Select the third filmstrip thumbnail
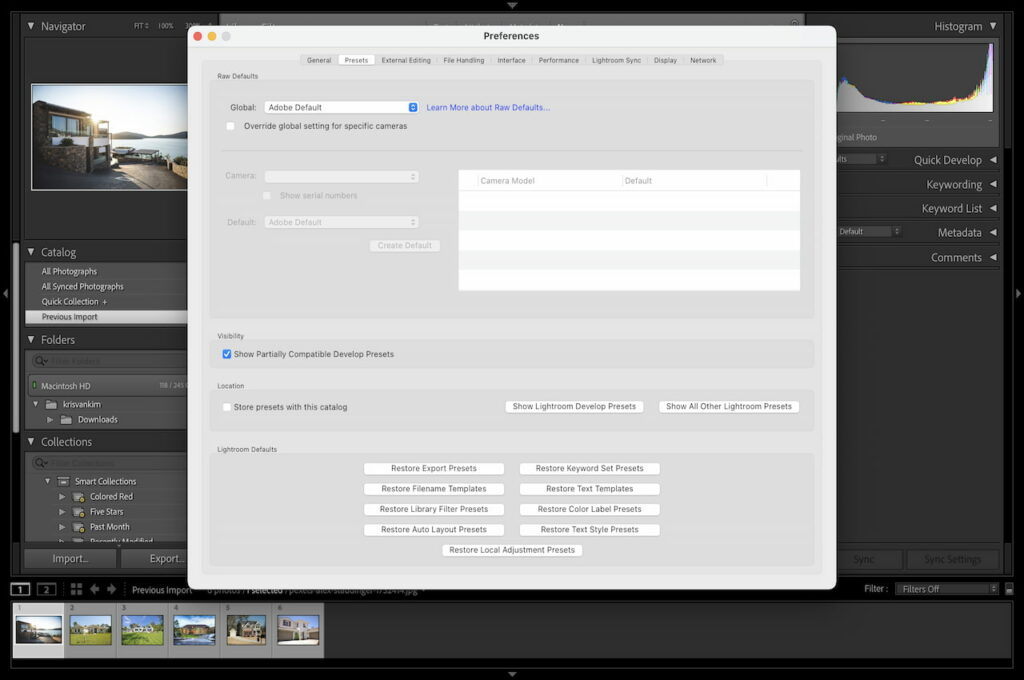1024x680 pixels. 142,629
